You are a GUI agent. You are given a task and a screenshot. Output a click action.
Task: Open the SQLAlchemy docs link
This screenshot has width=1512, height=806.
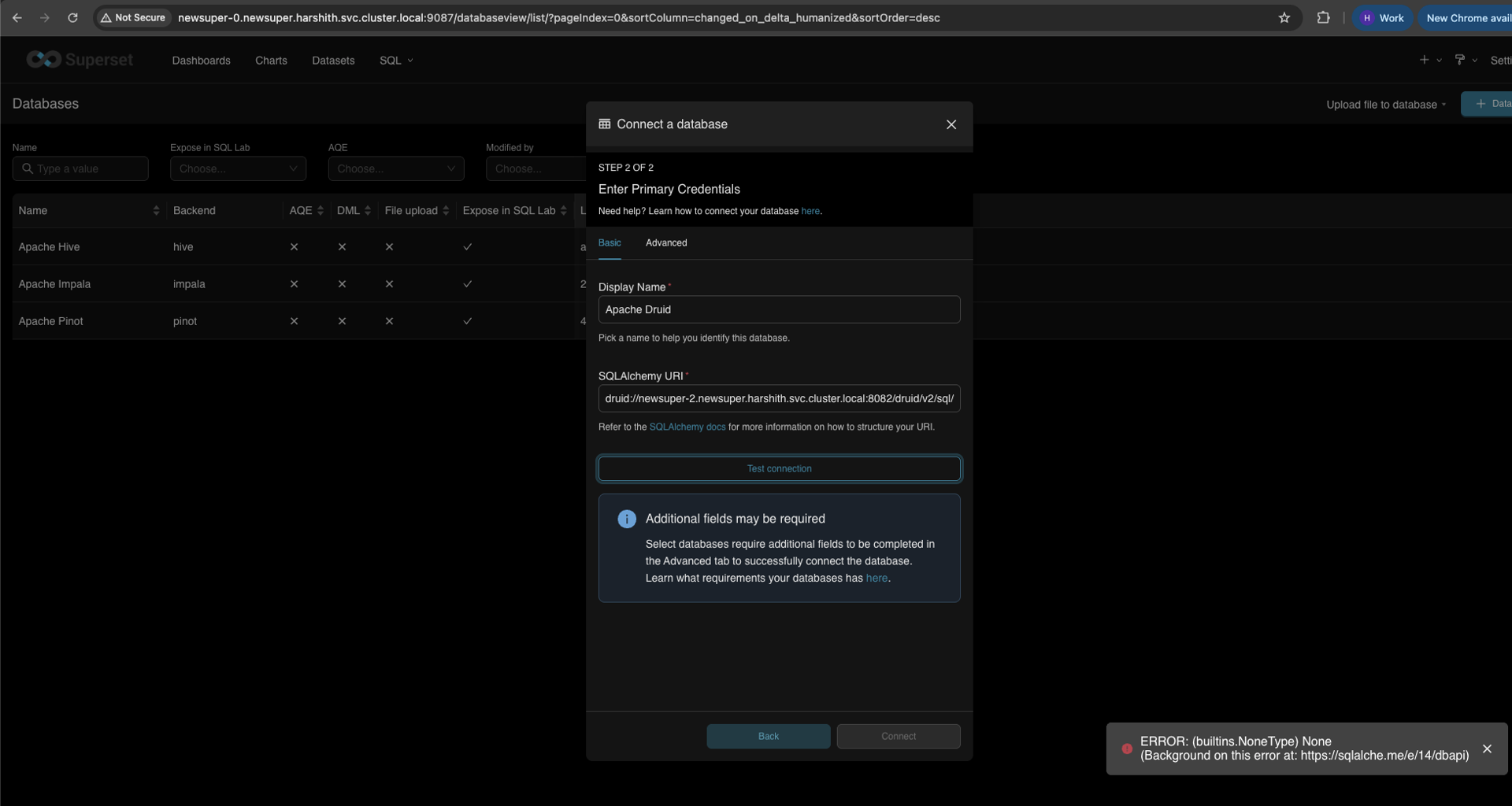(x=687, y=427)
